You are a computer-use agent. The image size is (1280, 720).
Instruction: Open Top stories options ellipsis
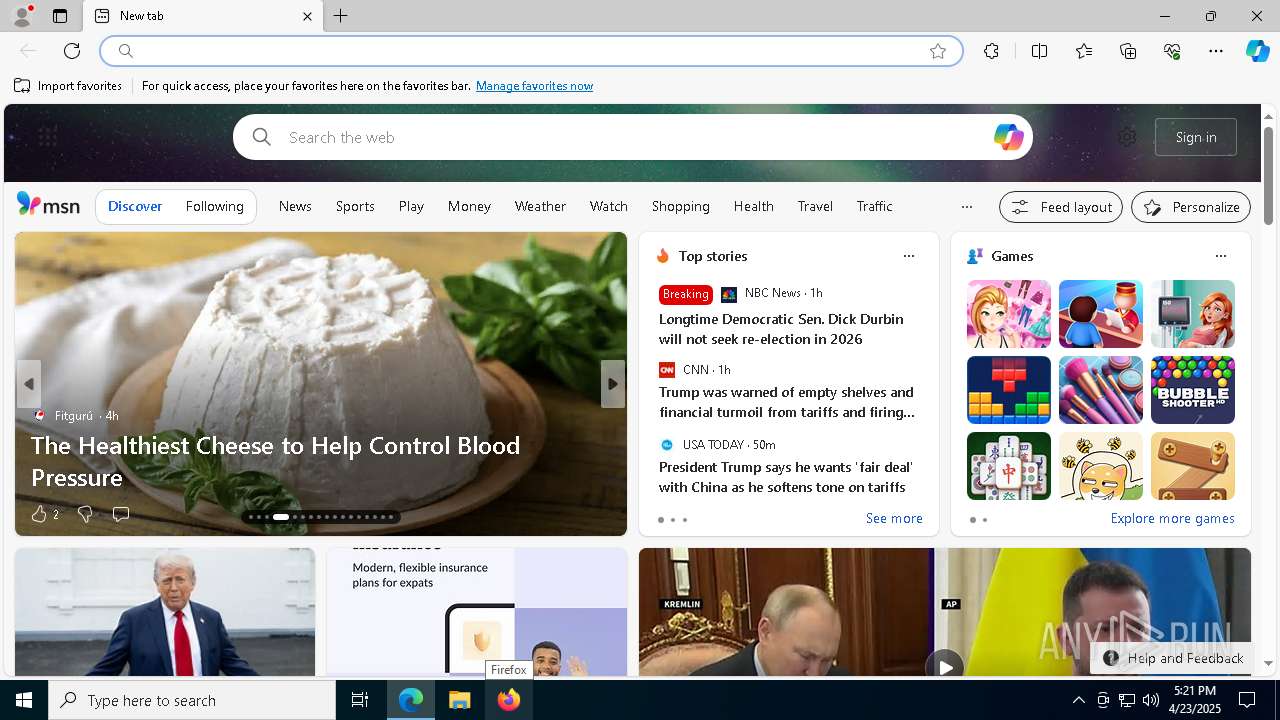click(x=909, y=256)
